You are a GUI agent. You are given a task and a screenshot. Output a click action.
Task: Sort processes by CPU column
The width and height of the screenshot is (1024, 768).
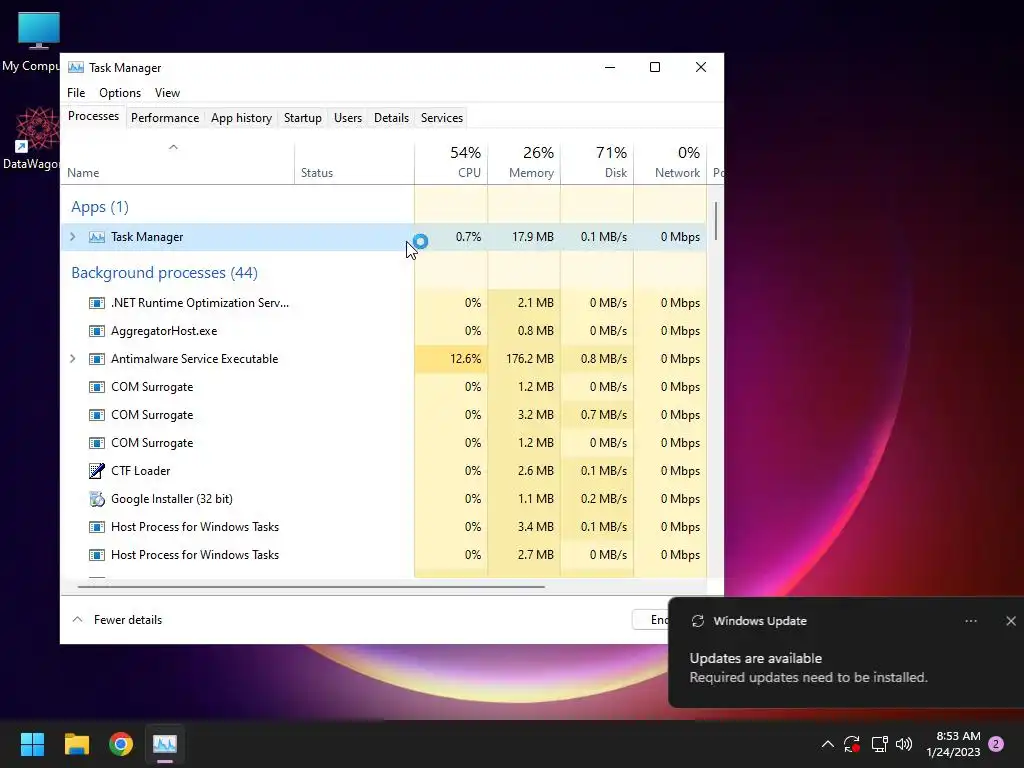(451, 162)
